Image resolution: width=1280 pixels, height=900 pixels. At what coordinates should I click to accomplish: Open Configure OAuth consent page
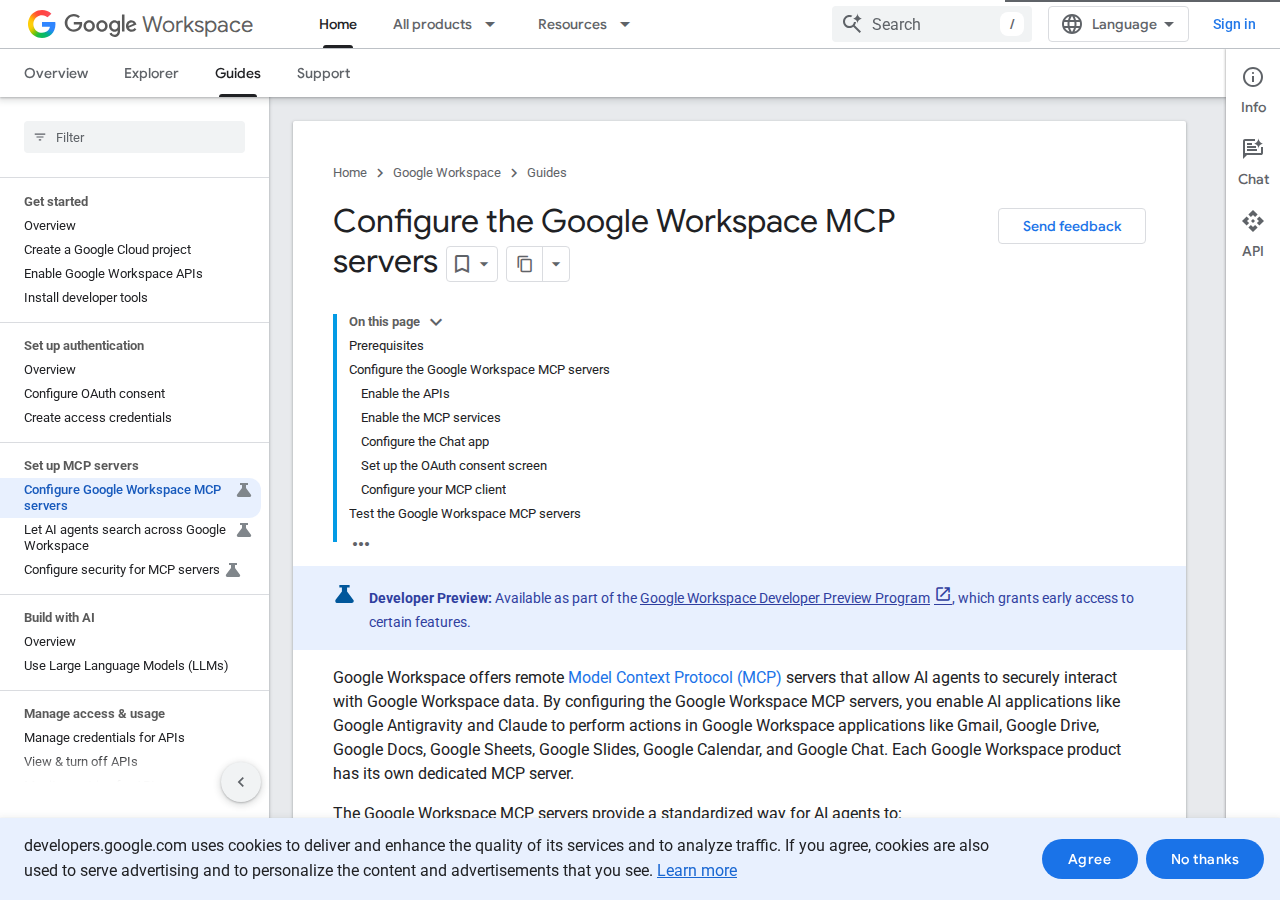(x=94, y=394)
